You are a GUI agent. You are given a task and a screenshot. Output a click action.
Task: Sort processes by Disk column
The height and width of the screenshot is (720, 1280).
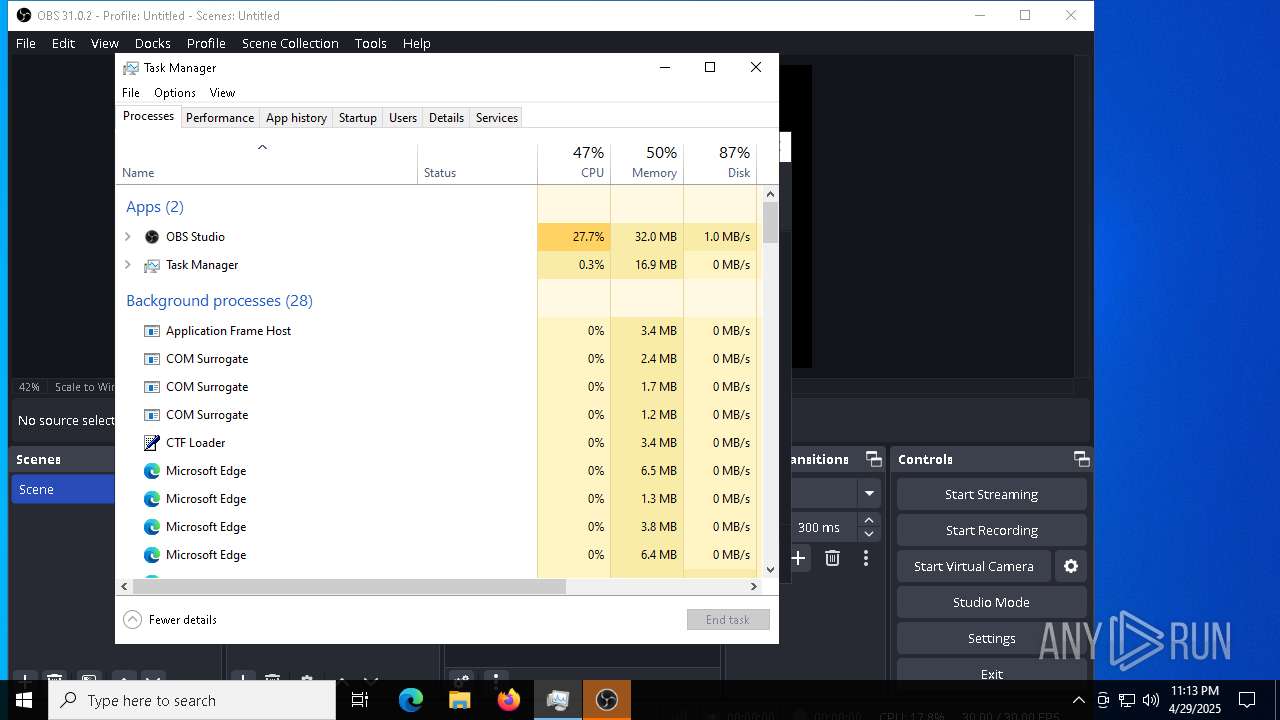click(720, 162)
